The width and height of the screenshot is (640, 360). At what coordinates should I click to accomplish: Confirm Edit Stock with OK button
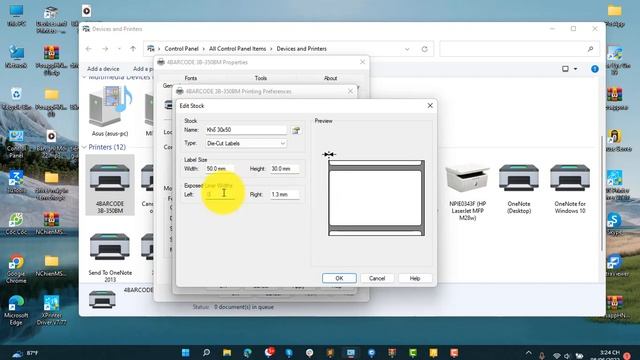(x=339, y=278)
